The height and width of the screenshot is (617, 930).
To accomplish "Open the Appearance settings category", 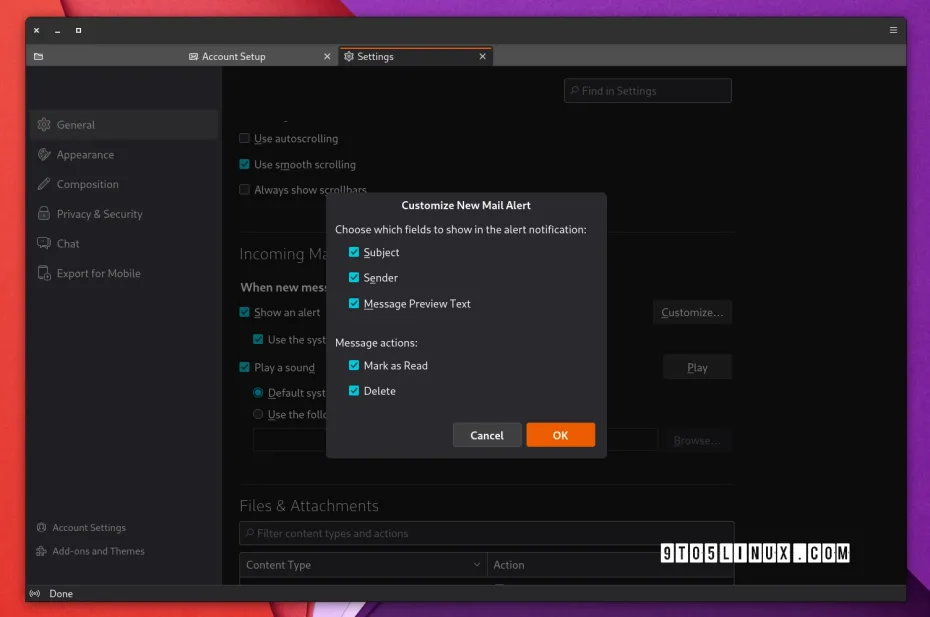I will point(123,154).
